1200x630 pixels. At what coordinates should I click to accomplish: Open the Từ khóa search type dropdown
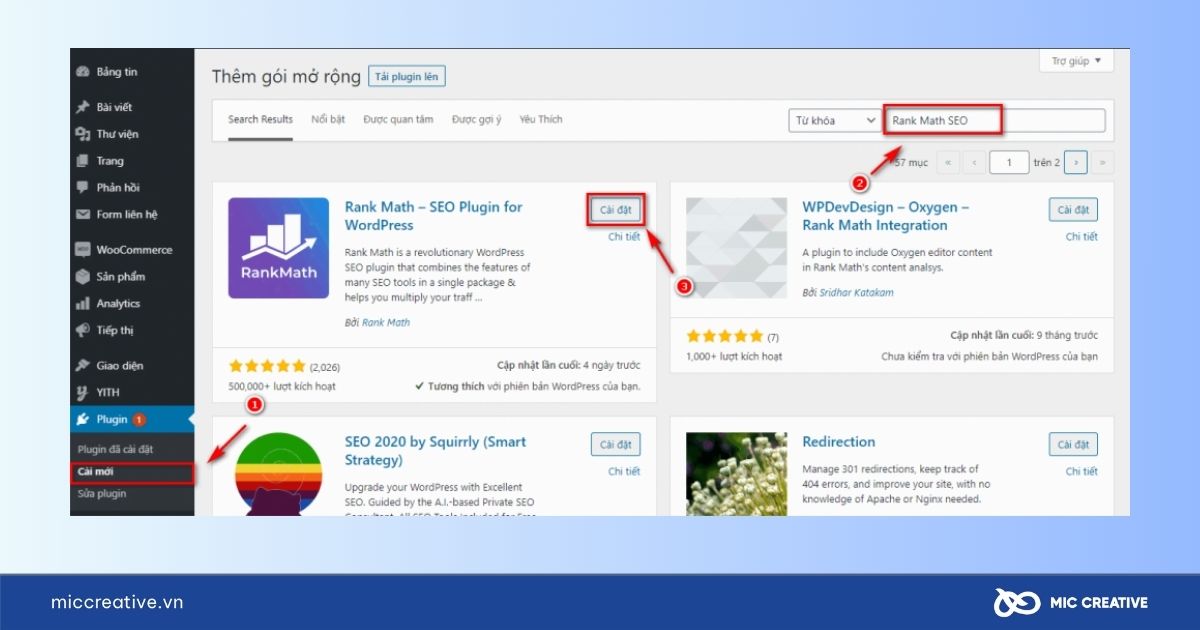click(x=834, y=121)
